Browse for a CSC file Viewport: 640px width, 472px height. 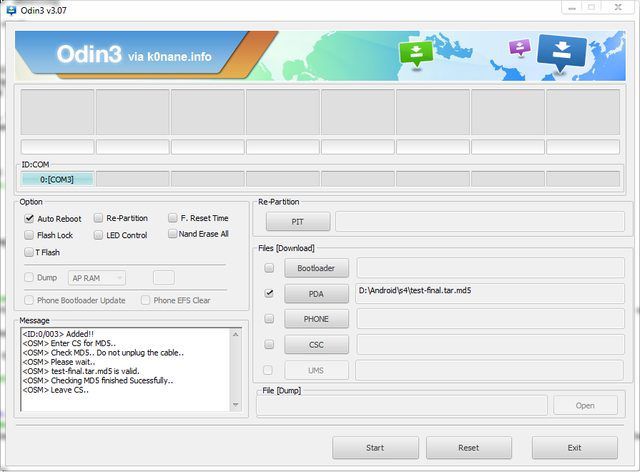coord(316,345)
